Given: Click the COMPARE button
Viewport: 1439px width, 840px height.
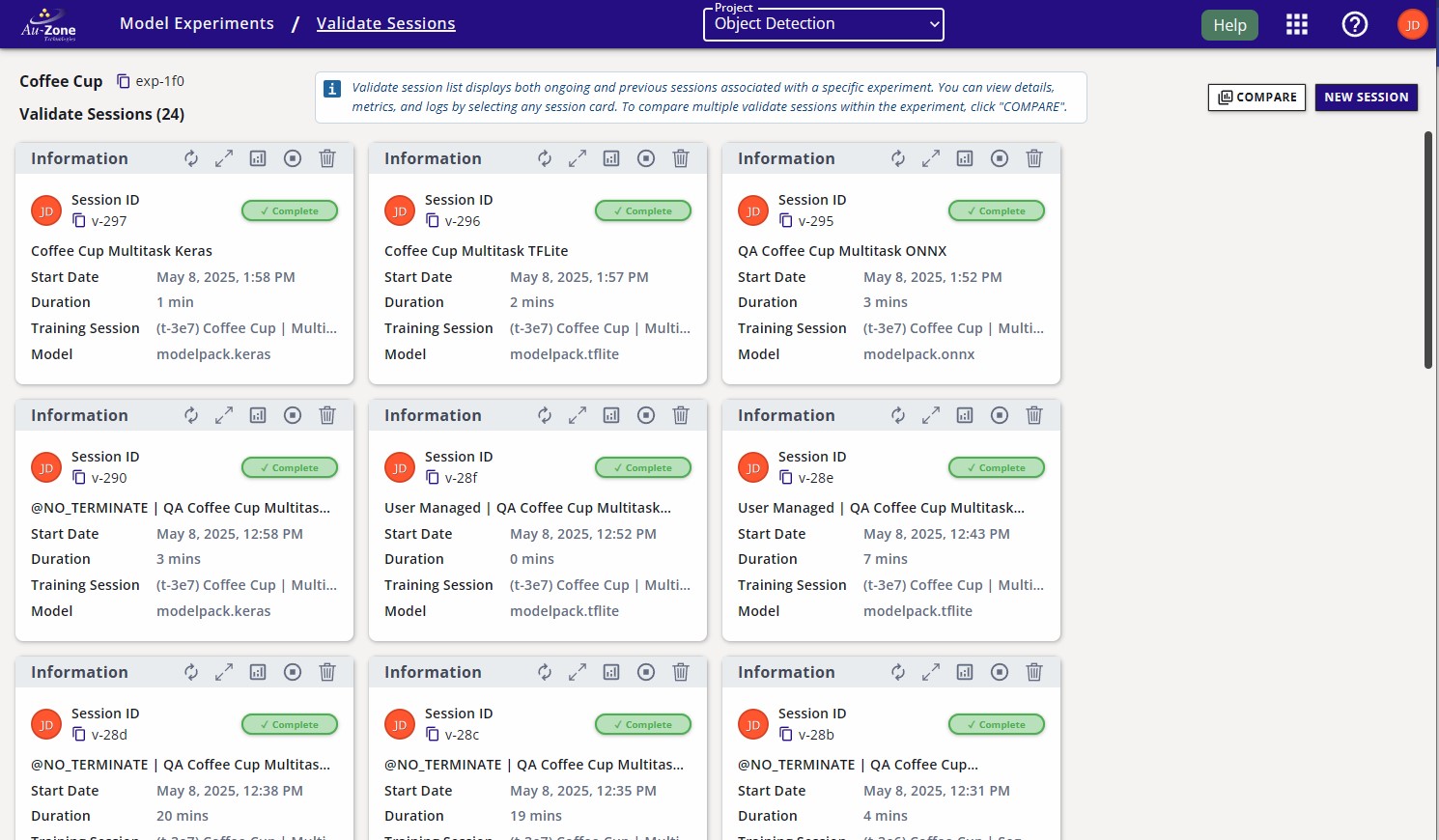Looking at the screenshot, I should tap(1256, 98).
